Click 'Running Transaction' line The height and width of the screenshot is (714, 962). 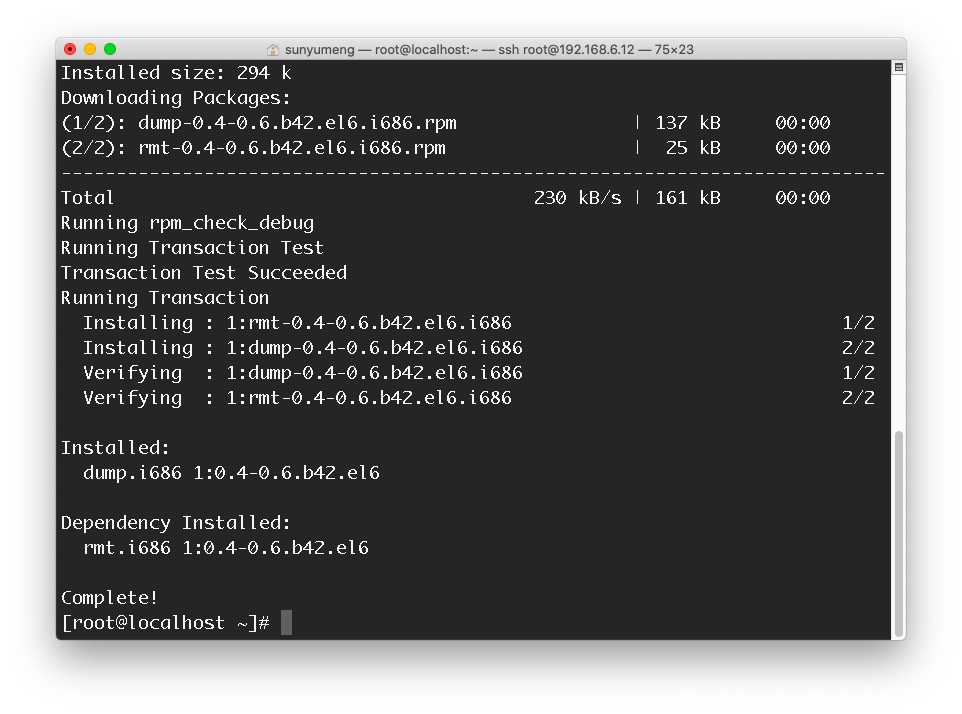click(x=165, y=298)
